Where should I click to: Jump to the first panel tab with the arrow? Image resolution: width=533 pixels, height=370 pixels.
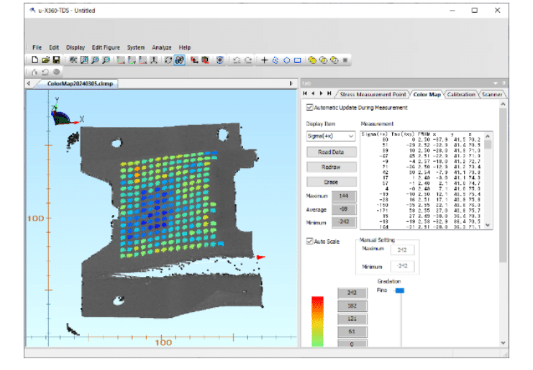click(x=305, y=93)
